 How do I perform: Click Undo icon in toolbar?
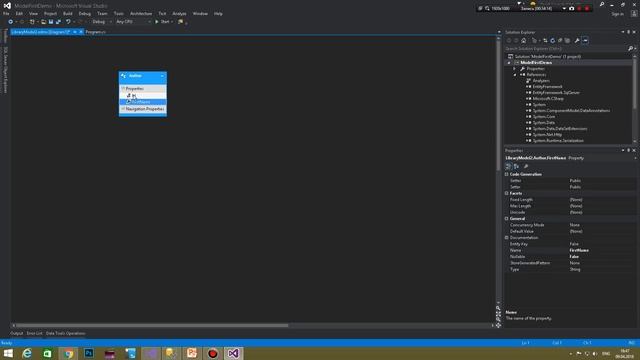pyautogui.click(x=68, y=22)
